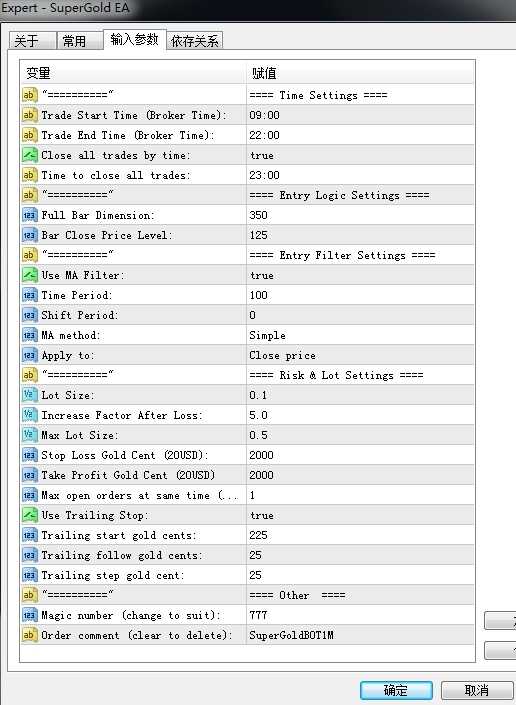Click the boolean icon beside Close all trades by time
The width and height of the screenshot is (516, 705).
point(29,155)
